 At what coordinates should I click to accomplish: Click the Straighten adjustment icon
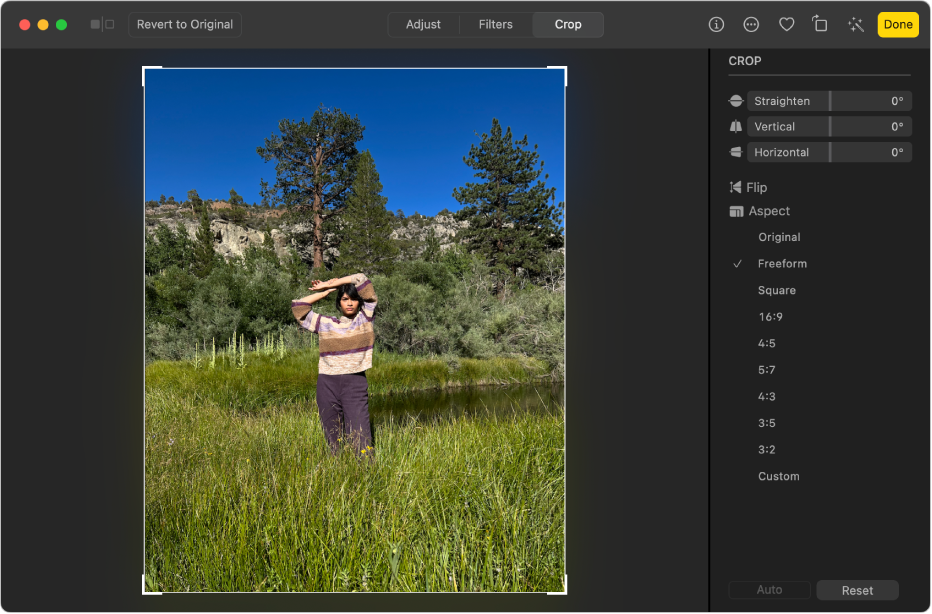pos(735,100)
